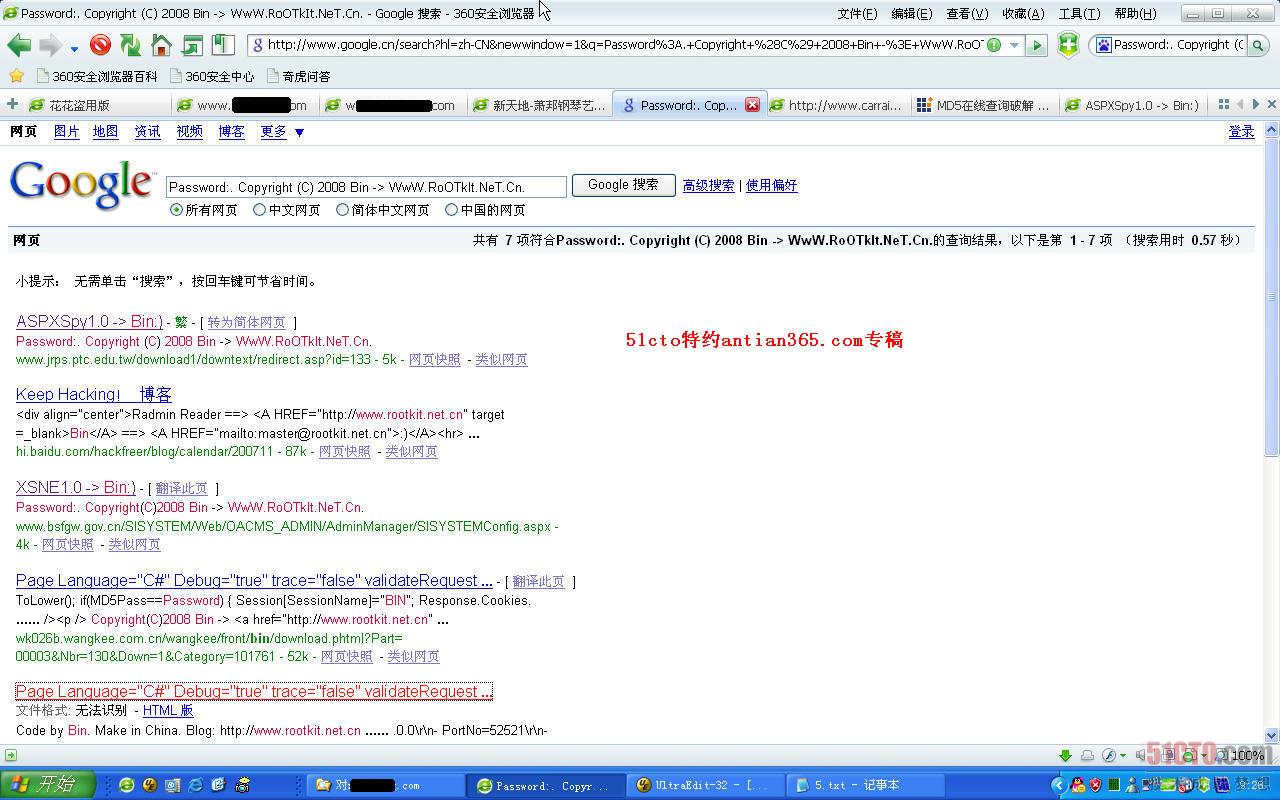Click 转为简体网页 link

coord(246,322)
